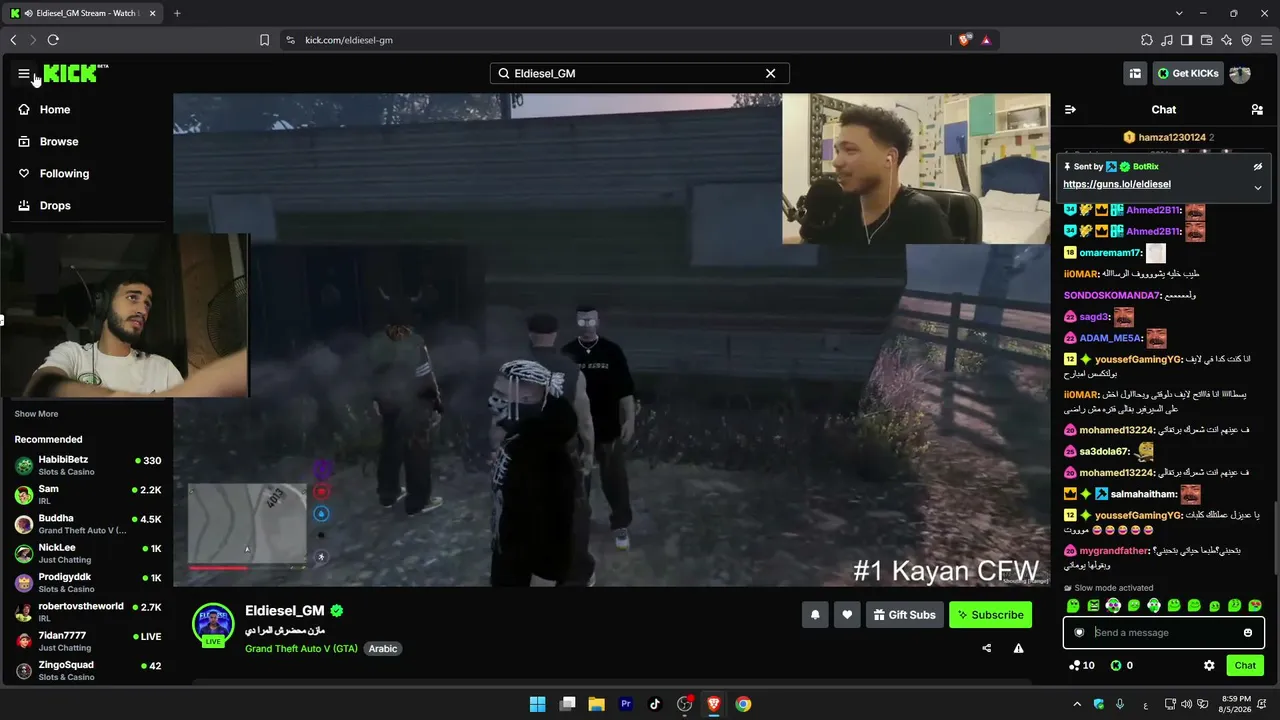Open Google Chrome from the taskbar
Image resolution: width=1280 pixels, height=720 pixels.
743,704
